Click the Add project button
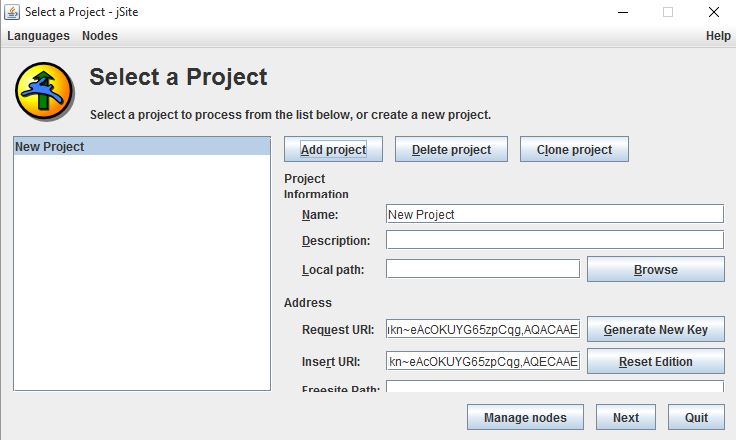The height and width of the screenshot is (440, 736). [333, 150]
